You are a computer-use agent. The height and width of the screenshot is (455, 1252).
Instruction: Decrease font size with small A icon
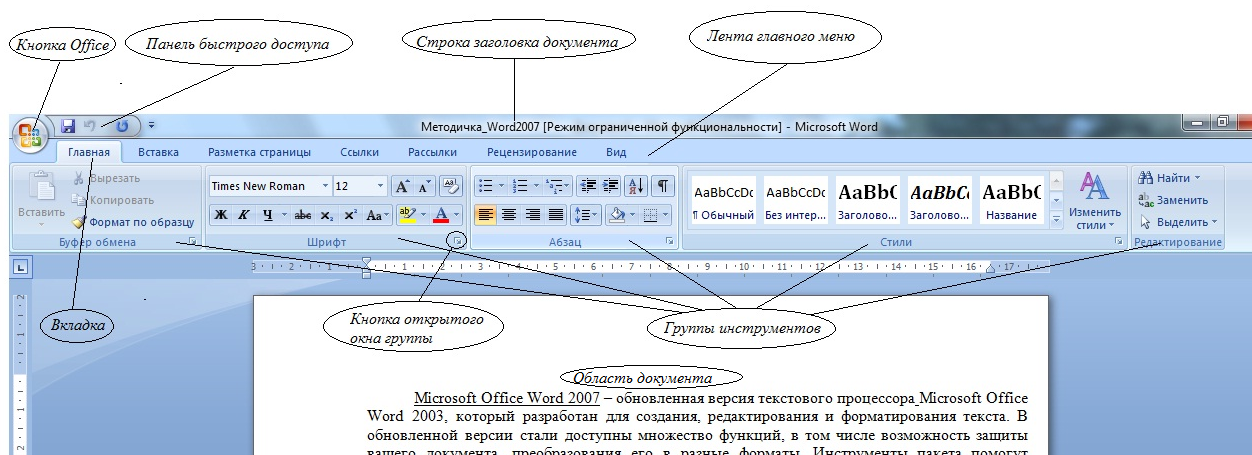pyautogui.click(x=424, y=186)
